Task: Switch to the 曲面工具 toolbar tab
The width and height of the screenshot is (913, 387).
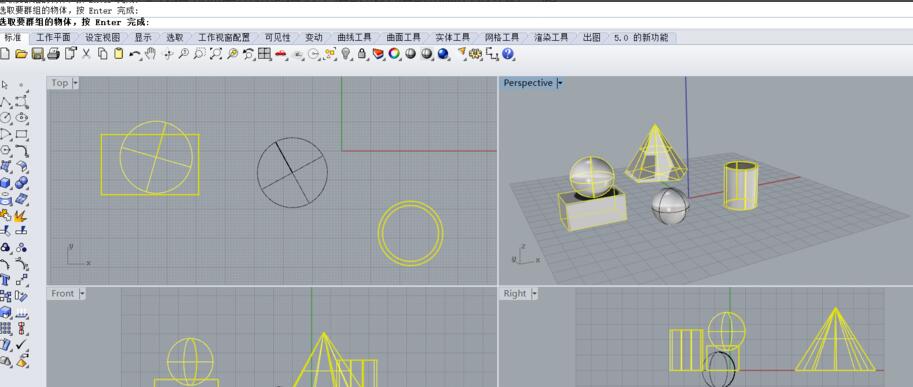Action: 404,37
